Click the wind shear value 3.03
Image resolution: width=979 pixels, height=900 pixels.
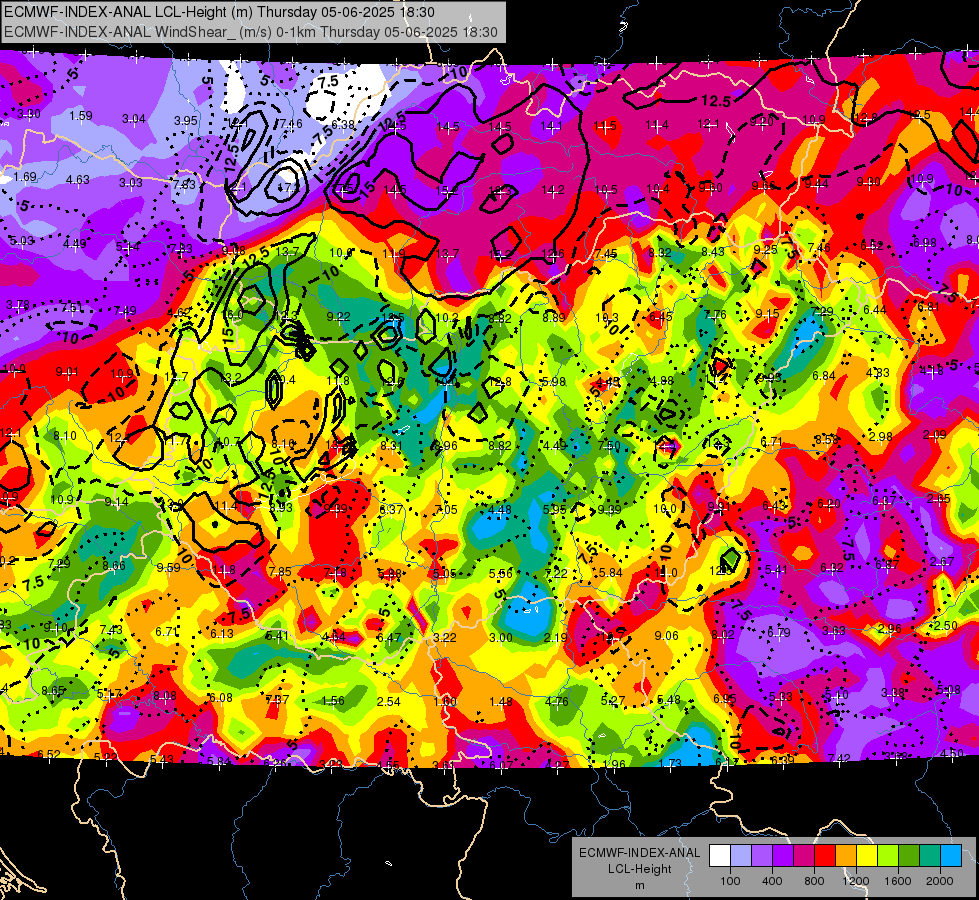[x=130, y=182]
